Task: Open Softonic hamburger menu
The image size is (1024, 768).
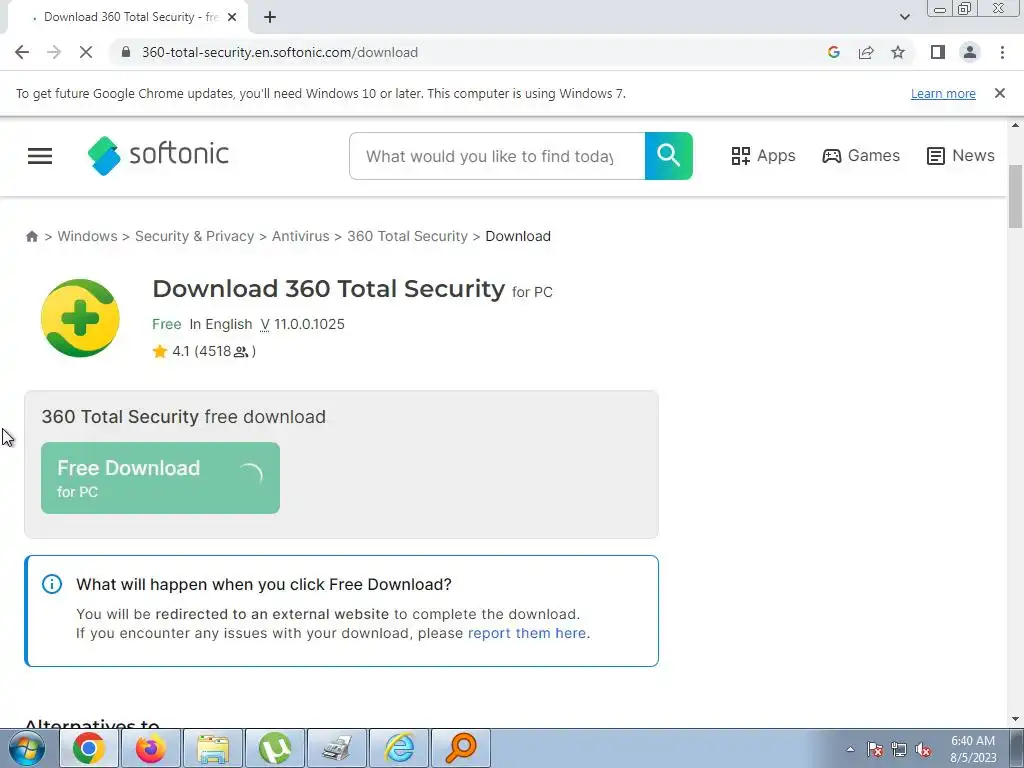Action: [x=40, y=155]
